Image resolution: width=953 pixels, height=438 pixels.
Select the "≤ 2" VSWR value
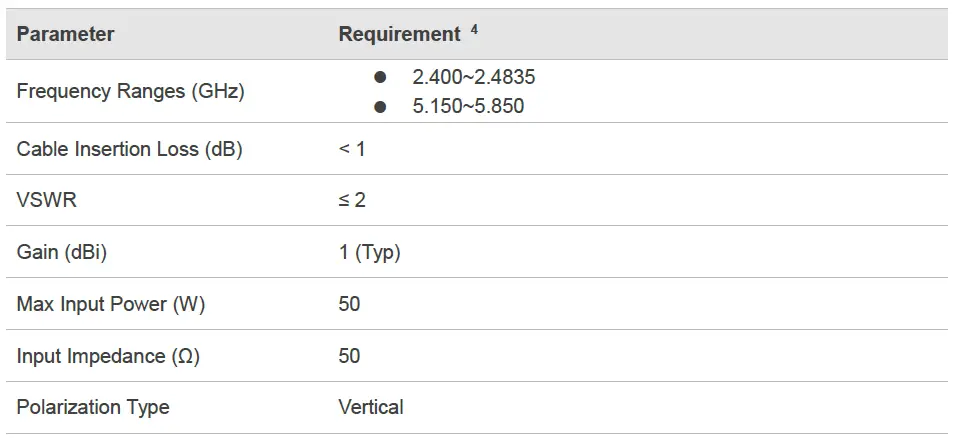(x=352, y=201)
